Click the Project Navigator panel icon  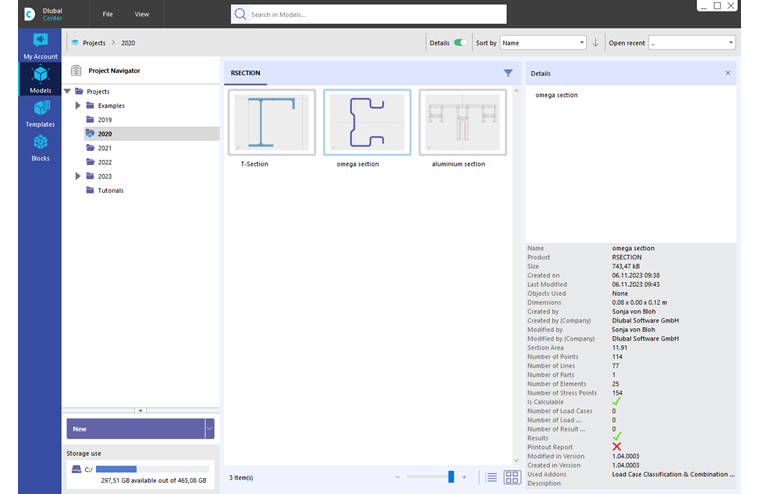76,70
